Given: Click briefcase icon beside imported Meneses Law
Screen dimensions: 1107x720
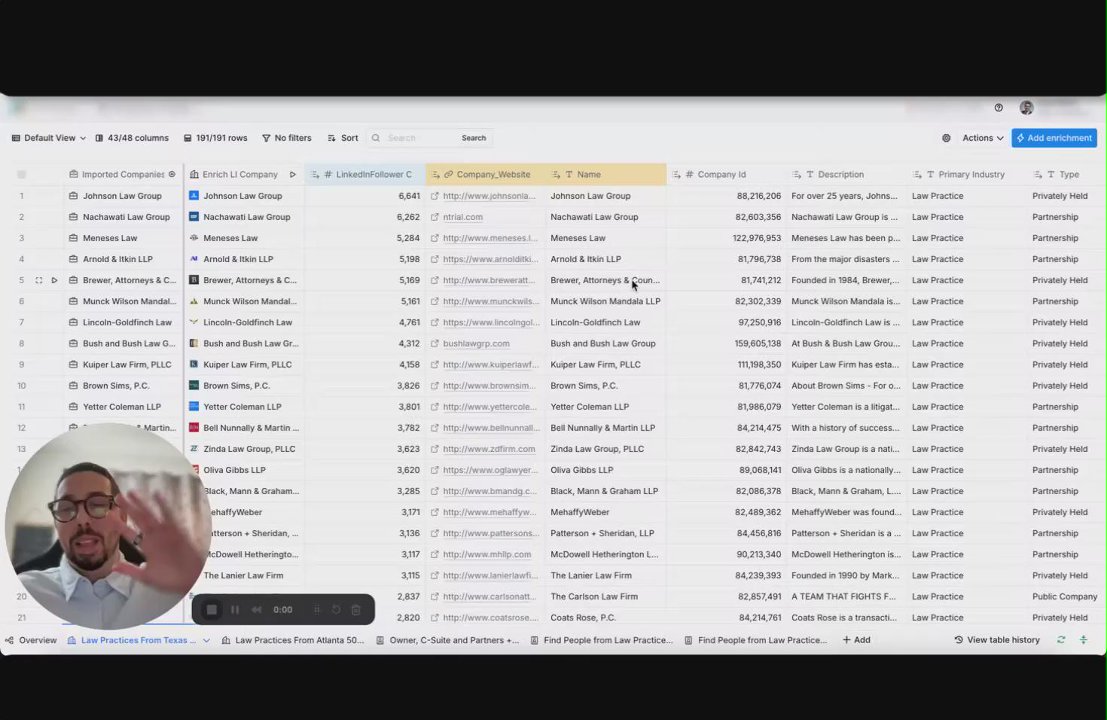Looking at the screenshot, I should click(73, 238).
